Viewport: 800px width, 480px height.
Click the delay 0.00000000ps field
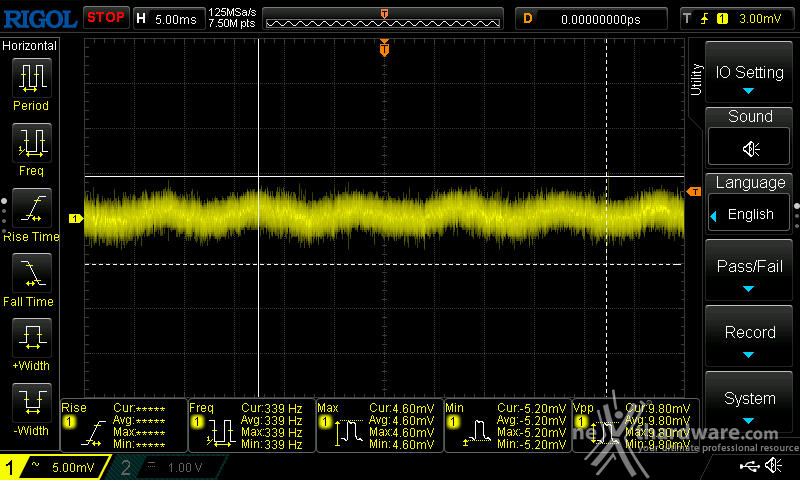(591, 19)
